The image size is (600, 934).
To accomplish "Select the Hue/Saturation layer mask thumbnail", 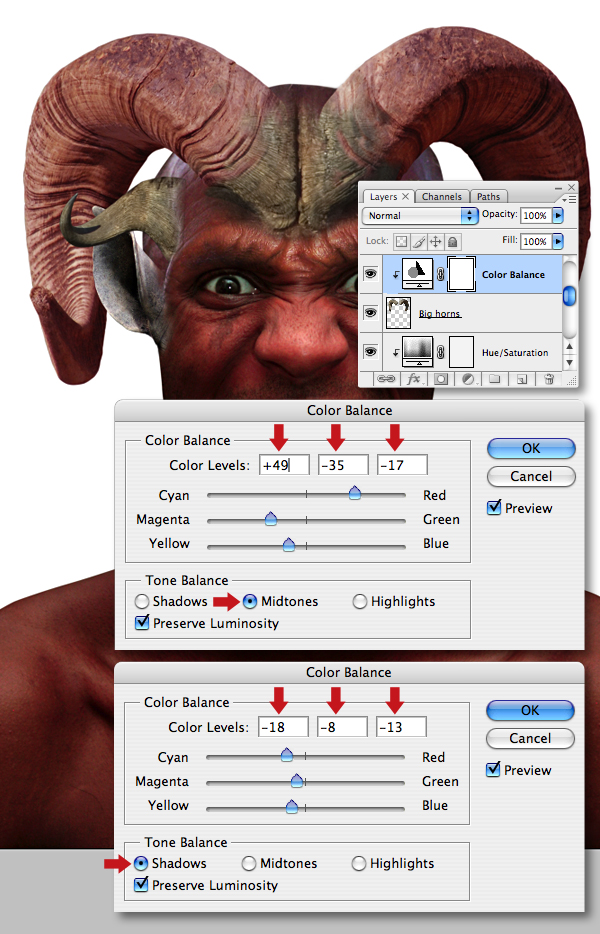I will coord(461,352).
